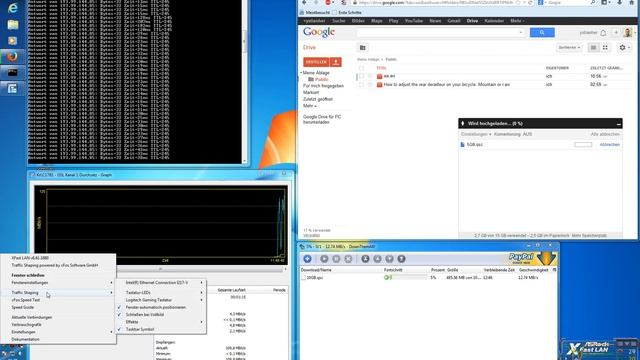Open the Public folder in Drive sidebar
Viewport: 640px width, 360px height.
pos(322,79)
